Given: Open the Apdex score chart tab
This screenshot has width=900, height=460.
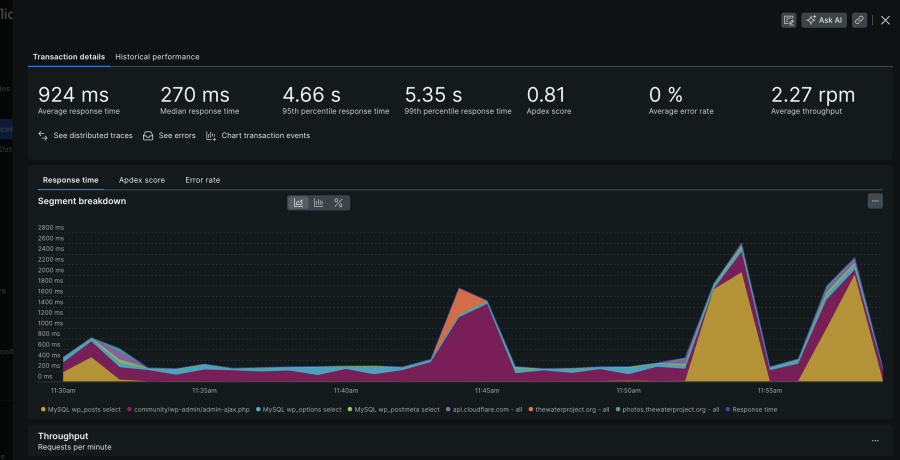Looking at the screenshot, I should [x=142, y=180].
